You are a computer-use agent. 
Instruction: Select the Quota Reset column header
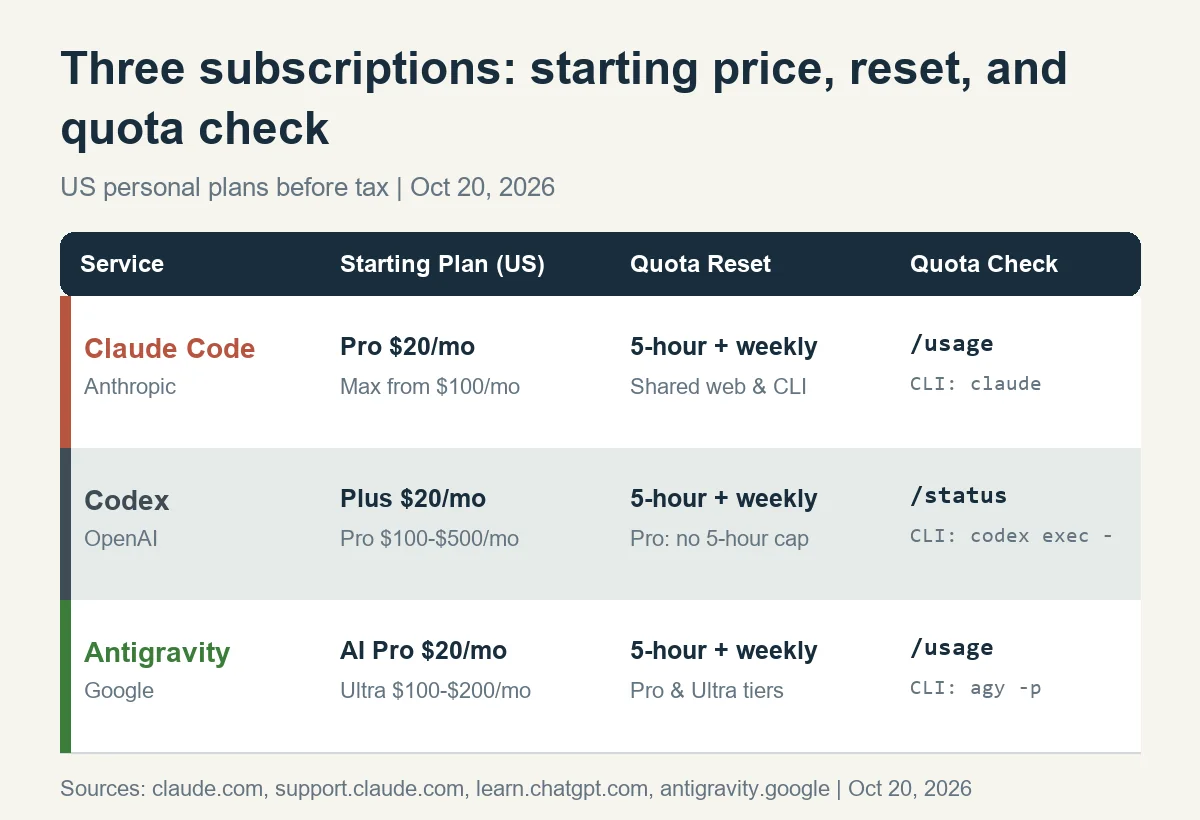point(700,264)
